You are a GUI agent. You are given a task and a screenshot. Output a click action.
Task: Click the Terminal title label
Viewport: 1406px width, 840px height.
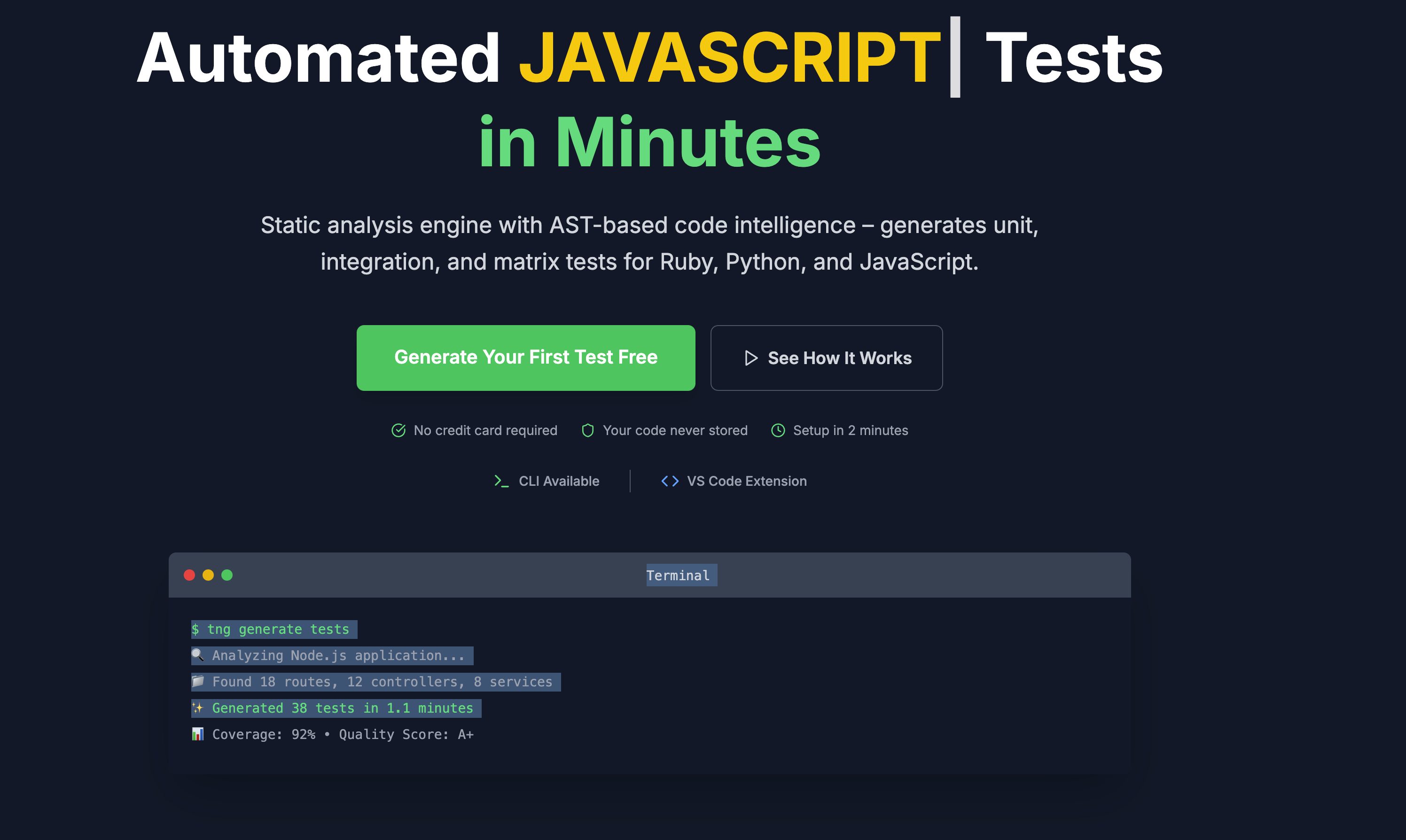tap(678, 575)
